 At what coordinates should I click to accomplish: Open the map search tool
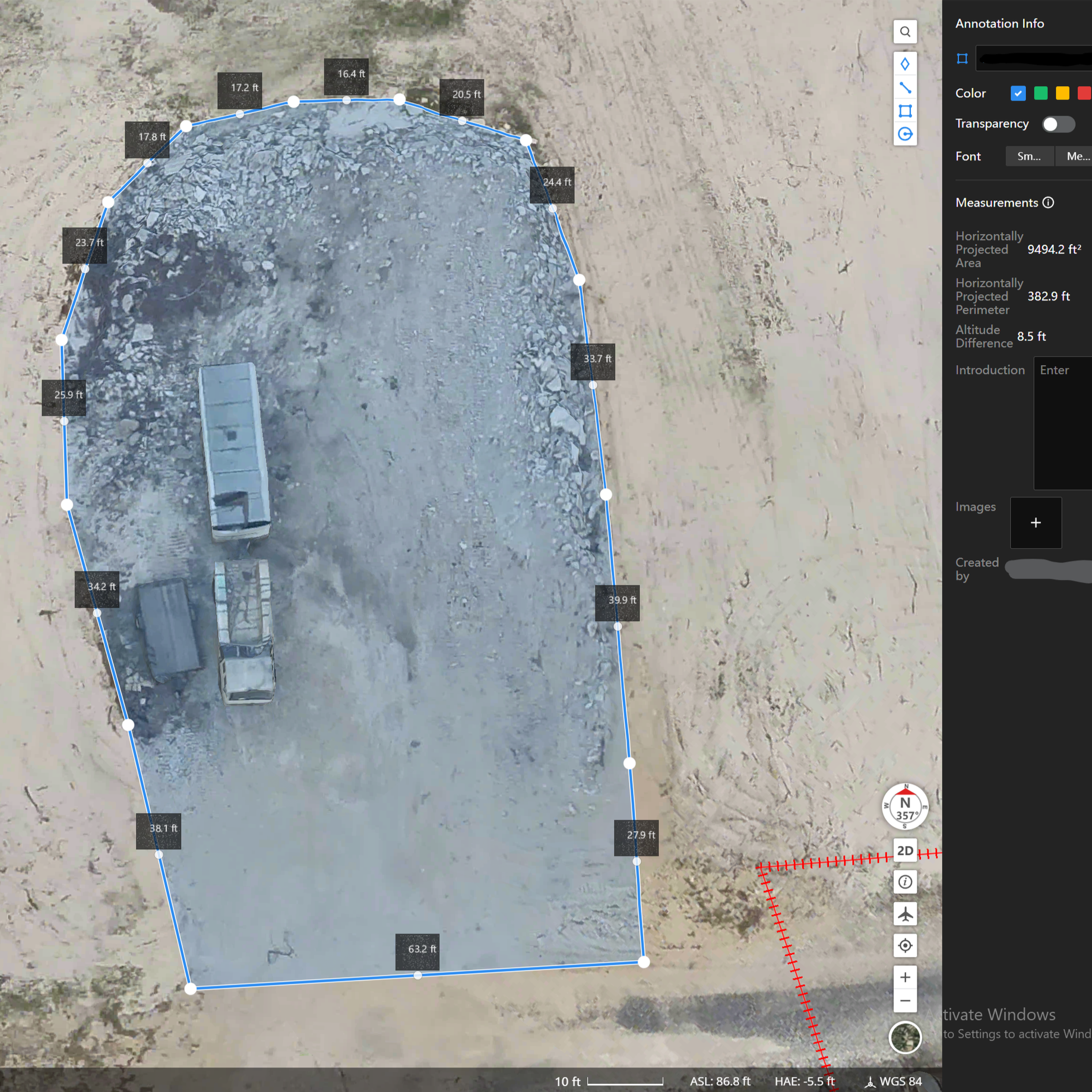906,31
